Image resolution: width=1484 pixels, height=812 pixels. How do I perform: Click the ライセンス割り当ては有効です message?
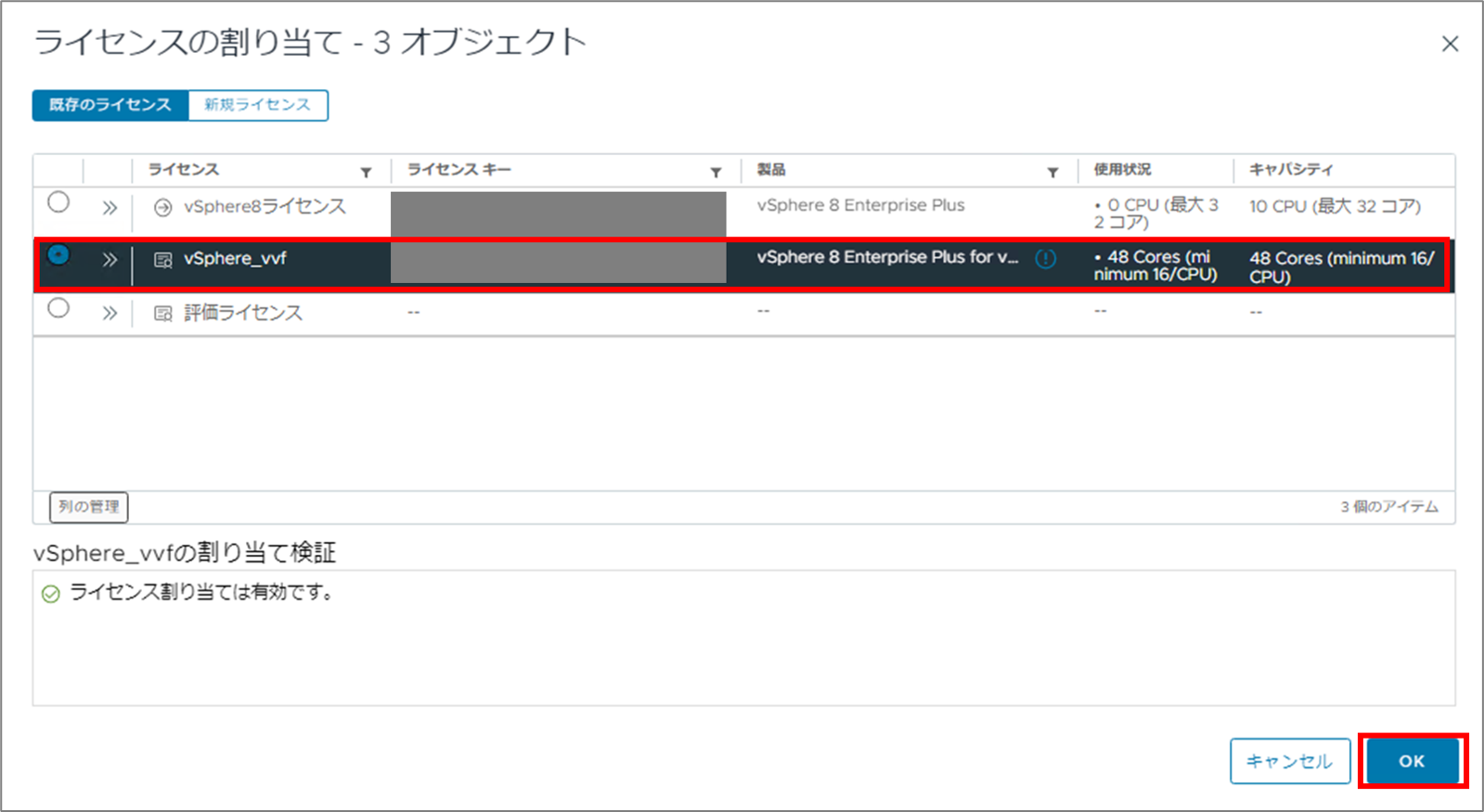[x=202, y=592]
